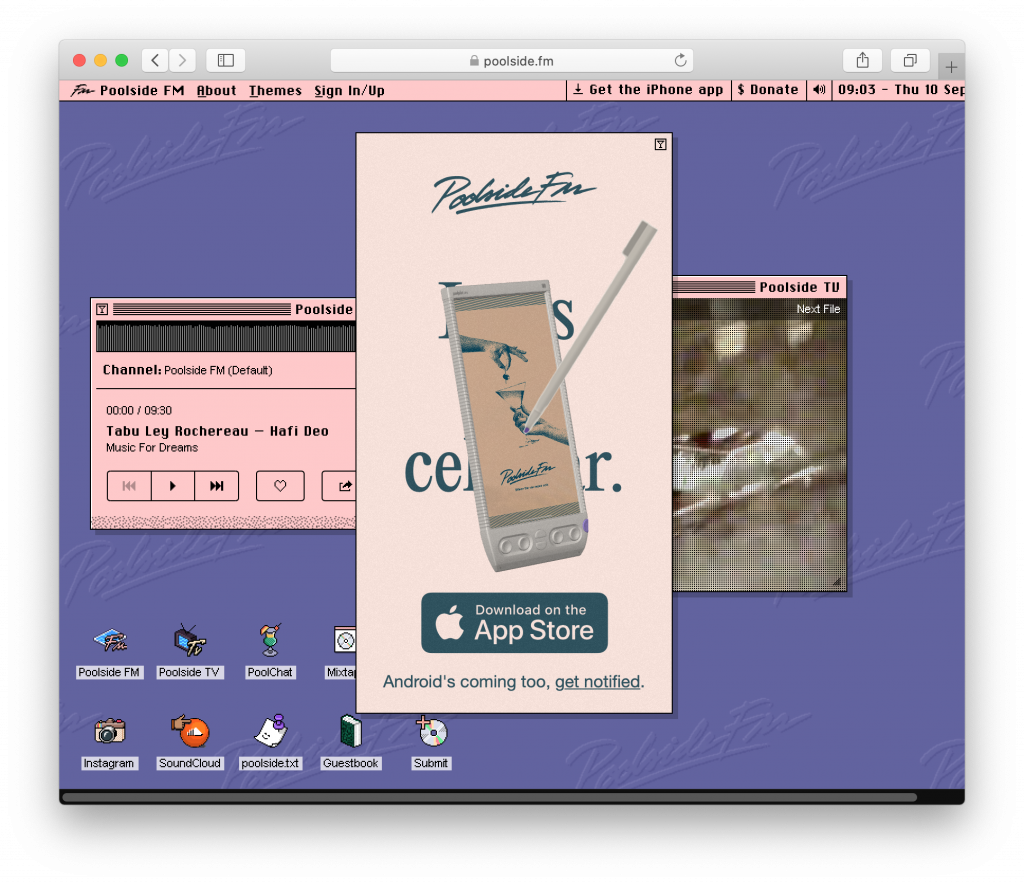Click the Donate menu item
Screen dimensions: 1024x883
tap(768, 90)
